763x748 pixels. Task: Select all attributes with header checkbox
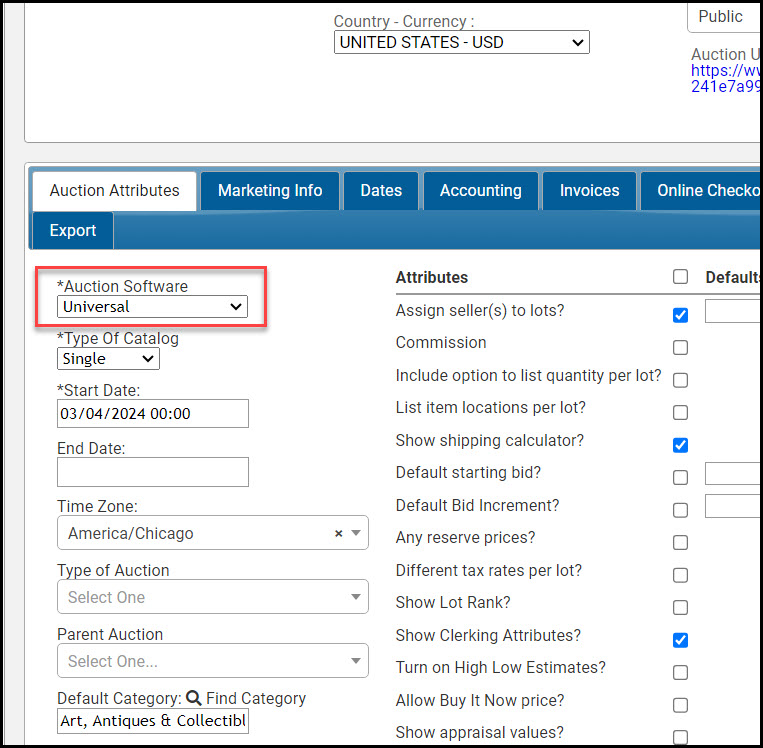[x=680, y=277]
